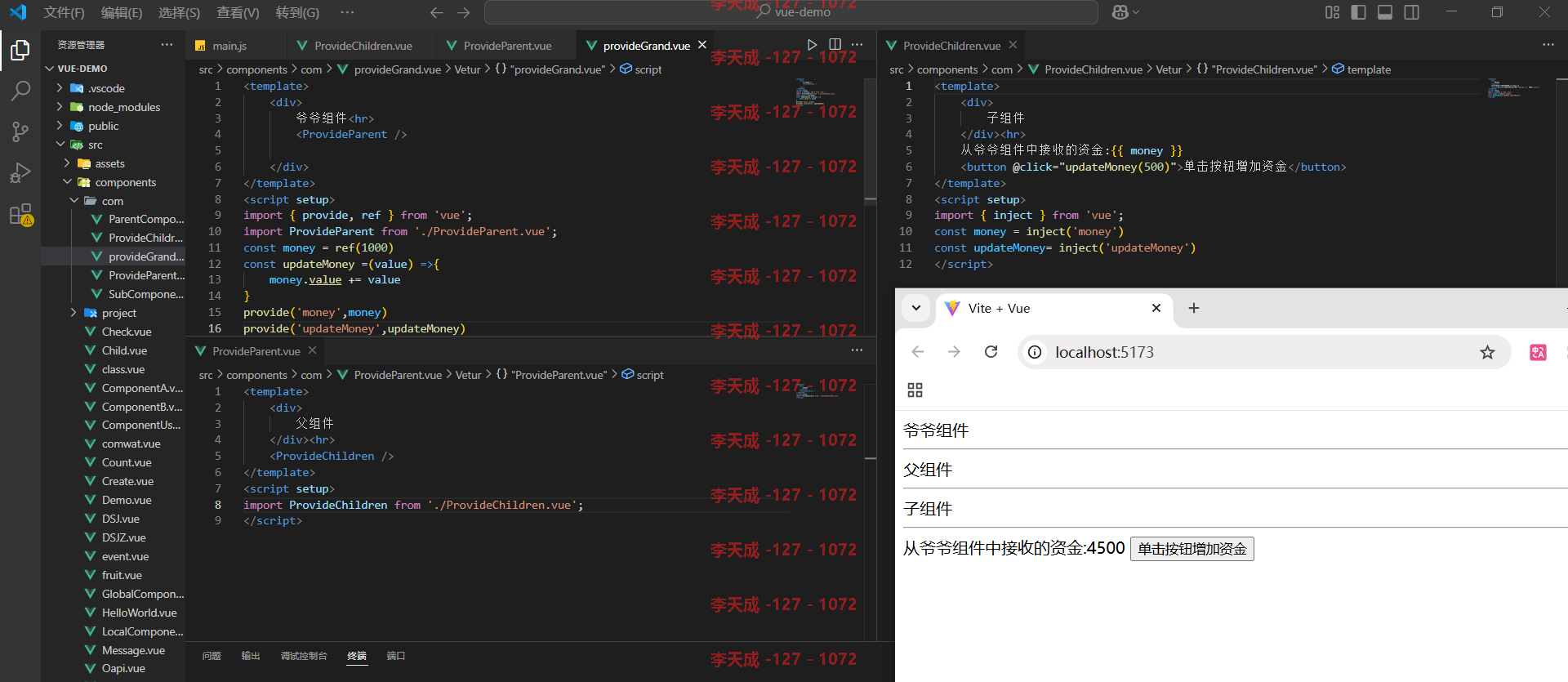Open the Search view in activity bar

click(20, 91)
